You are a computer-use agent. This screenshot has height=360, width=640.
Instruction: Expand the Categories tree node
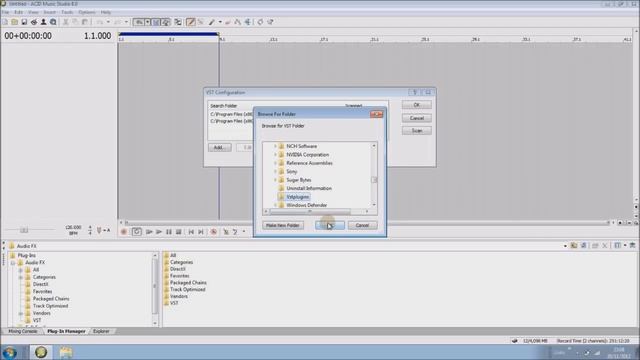[21, 277]
